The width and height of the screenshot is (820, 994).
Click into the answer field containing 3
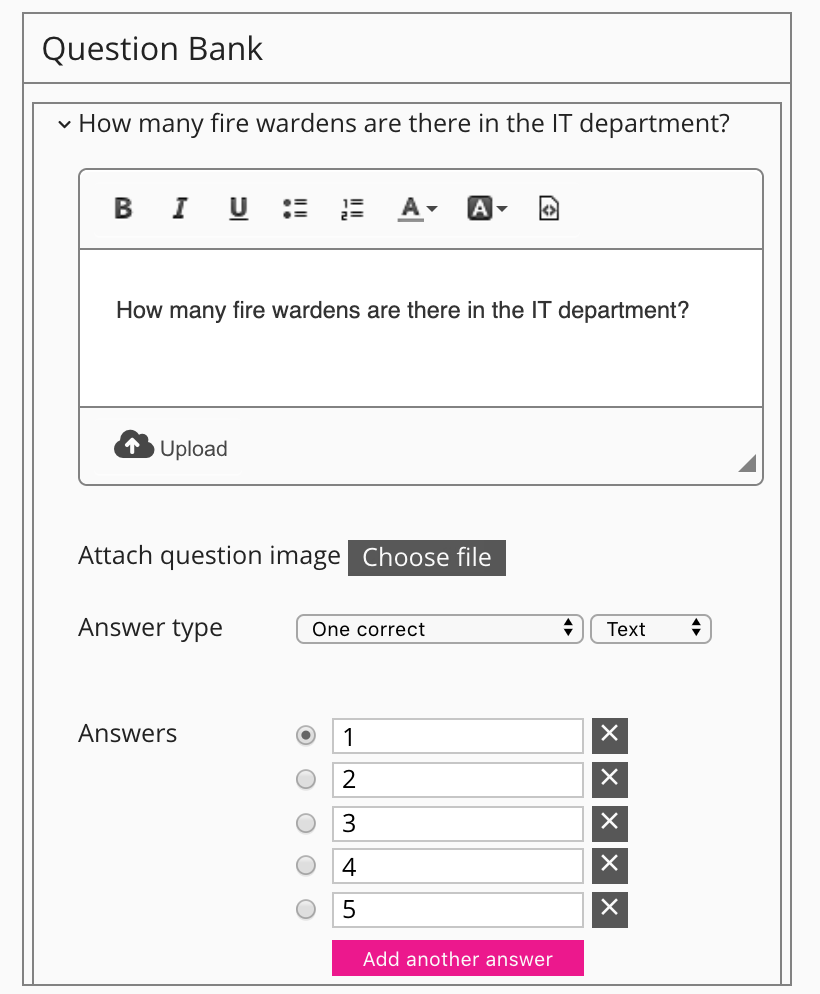tap(457, 823)
